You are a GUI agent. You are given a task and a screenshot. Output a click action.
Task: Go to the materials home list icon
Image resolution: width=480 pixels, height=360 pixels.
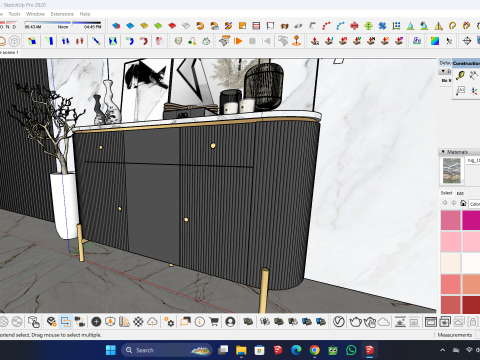pos(463,203)
